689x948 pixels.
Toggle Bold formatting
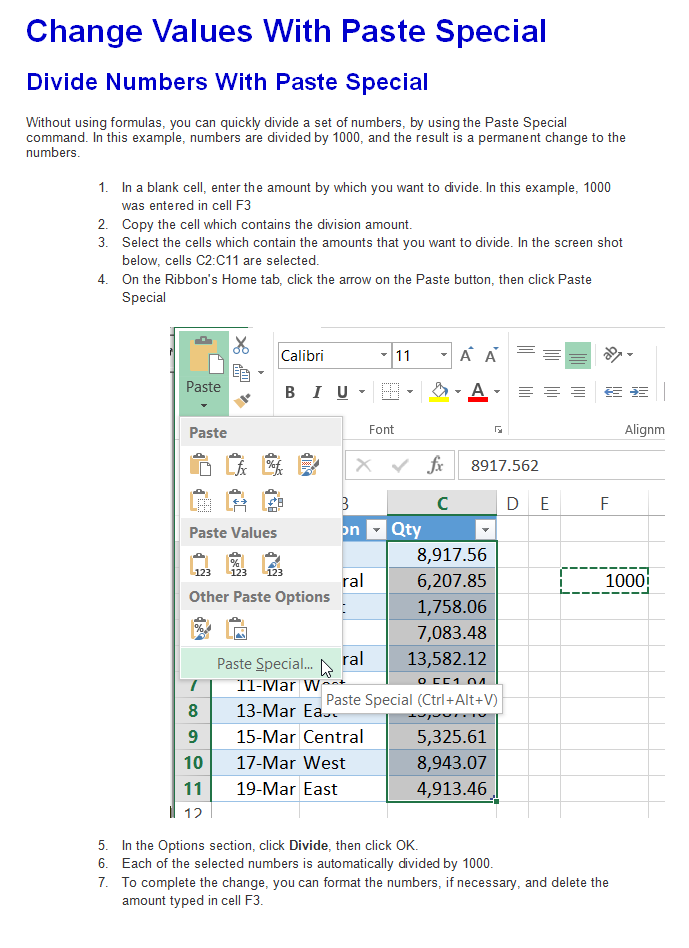pyautogui.click(x=290, y=392)
